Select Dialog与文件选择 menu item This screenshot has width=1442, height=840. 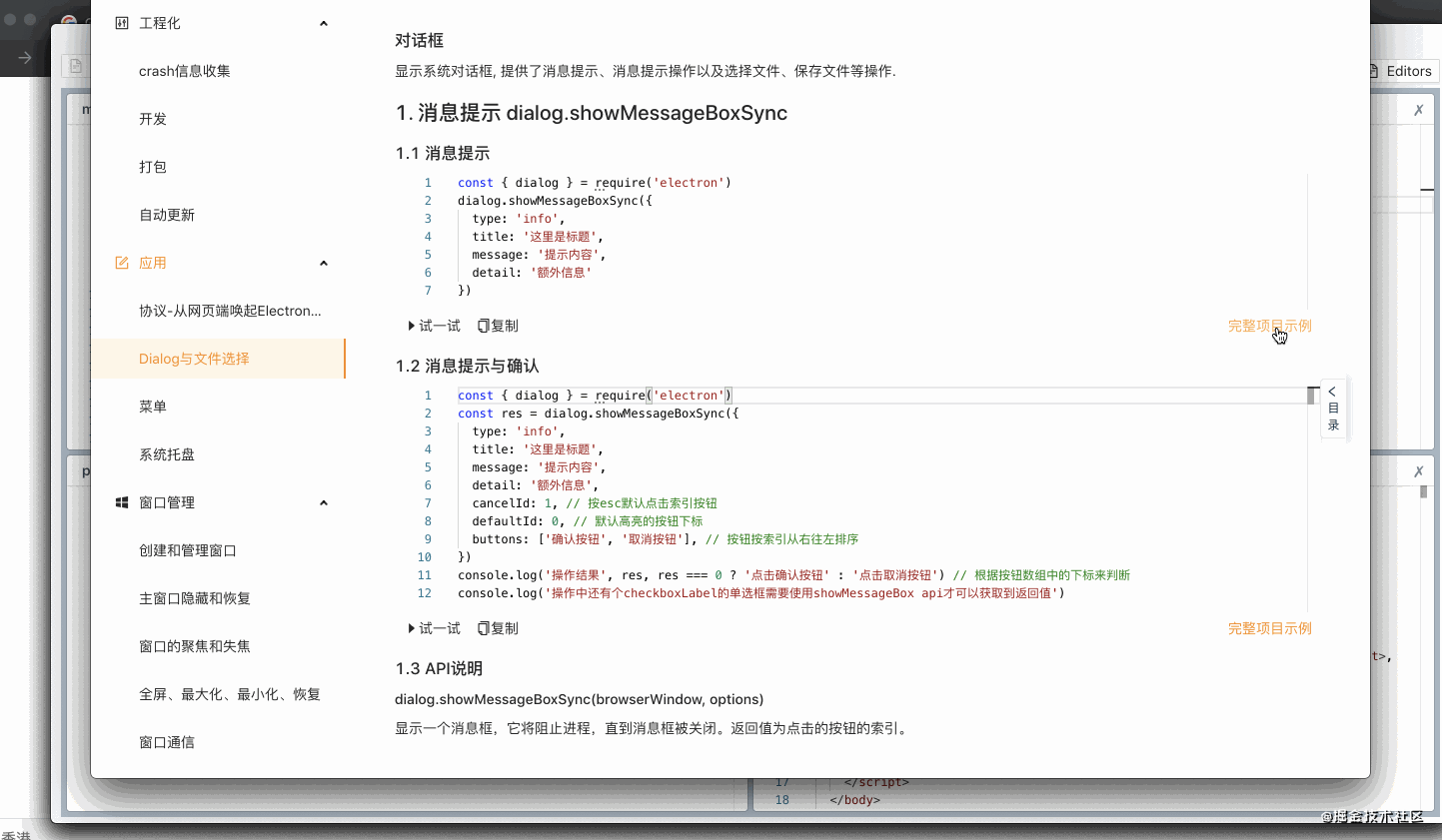[x=218, y=359]
